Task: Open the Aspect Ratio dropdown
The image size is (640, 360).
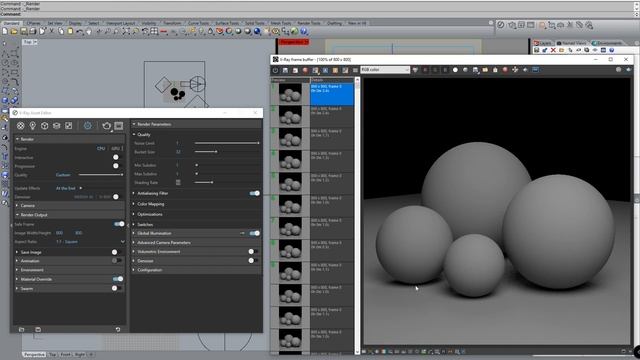Action: tap(122, 242)
